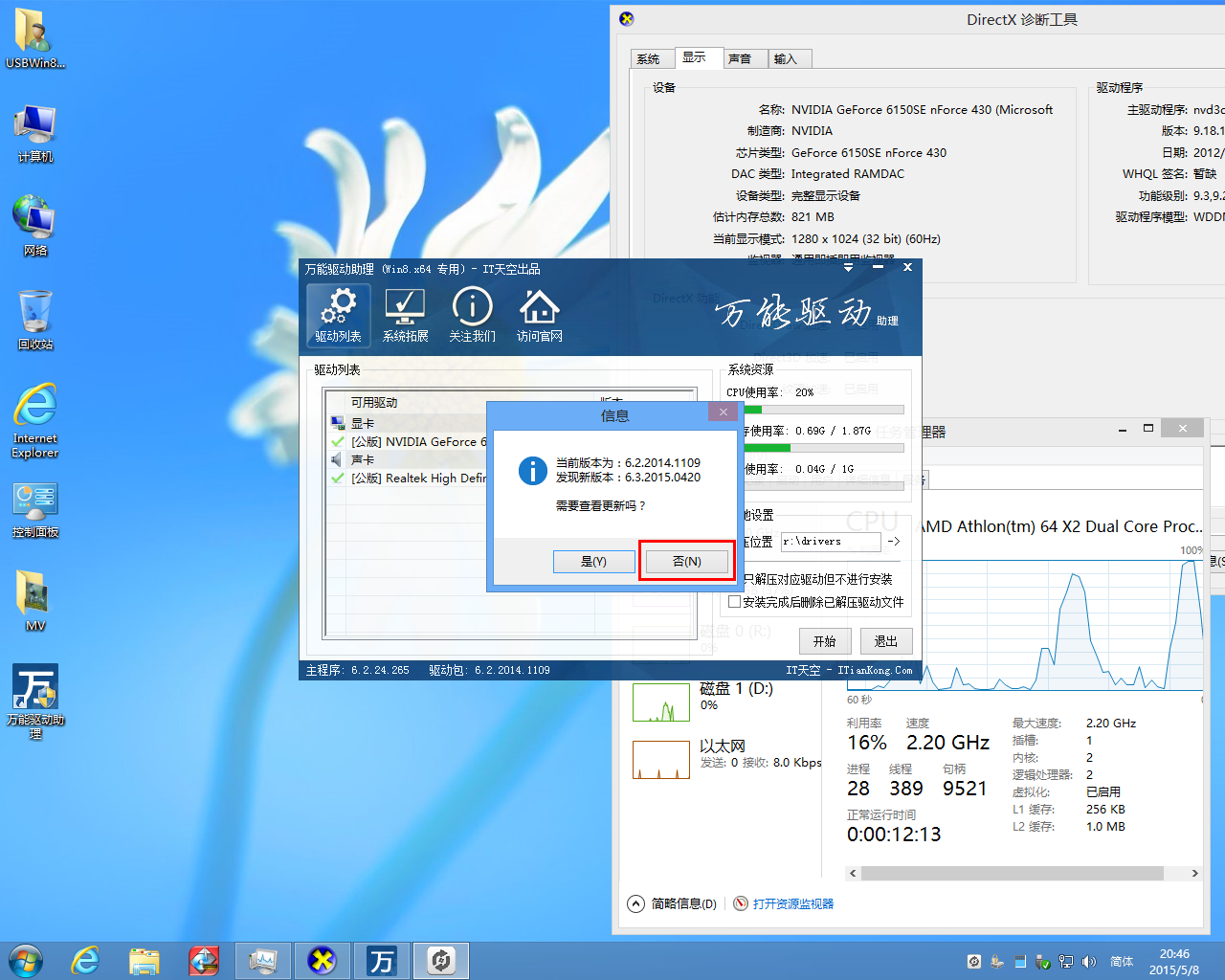Click the memory usage progress bar
The width and height of the screenshot is (1225, 980).
click(824, 447)
